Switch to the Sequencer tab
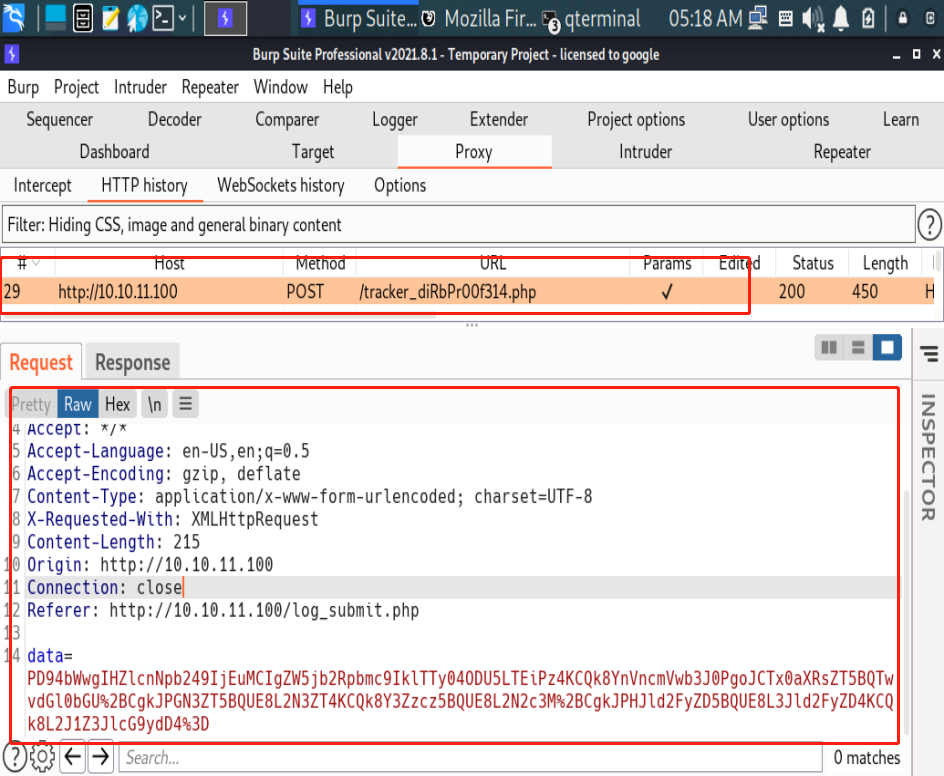The width and height of the screenshot is (944, 776). click(60, 119)
